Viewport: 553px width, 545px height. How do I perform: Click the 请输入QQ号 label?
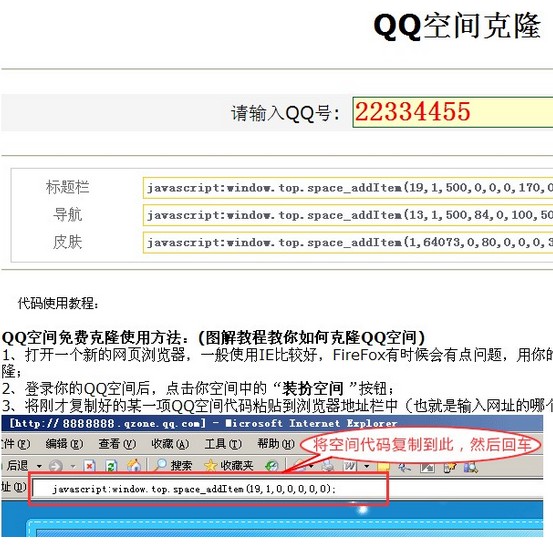tap(285, 113)
